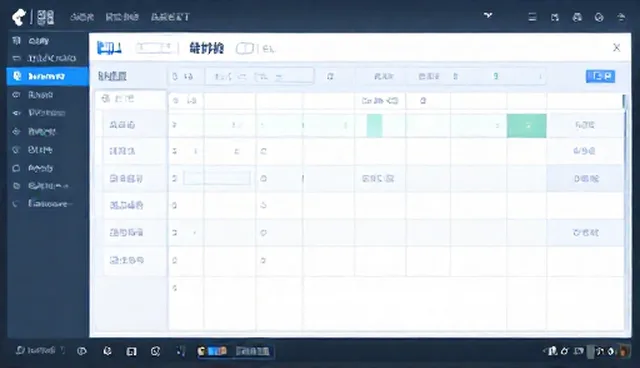
Task: Click the last item of the left sidebar
Action: (43, 203)
